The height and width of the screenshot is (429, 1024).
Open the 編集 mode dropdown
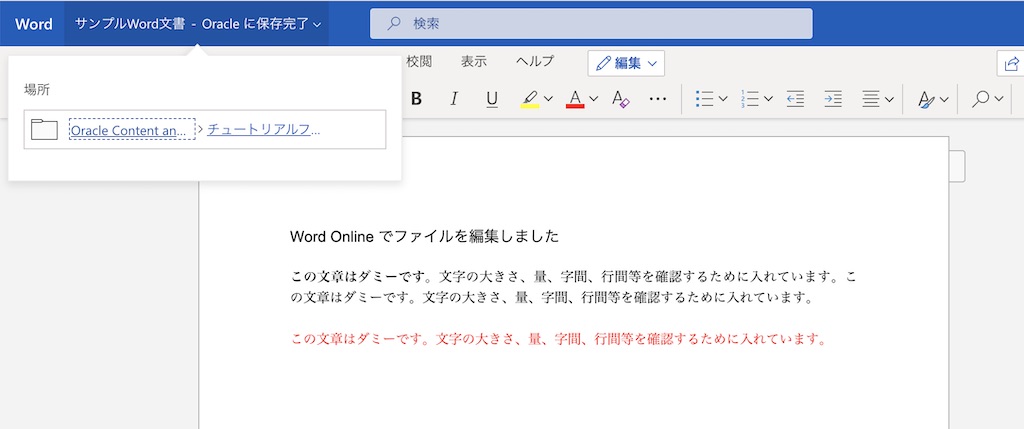tap(627, 63)
